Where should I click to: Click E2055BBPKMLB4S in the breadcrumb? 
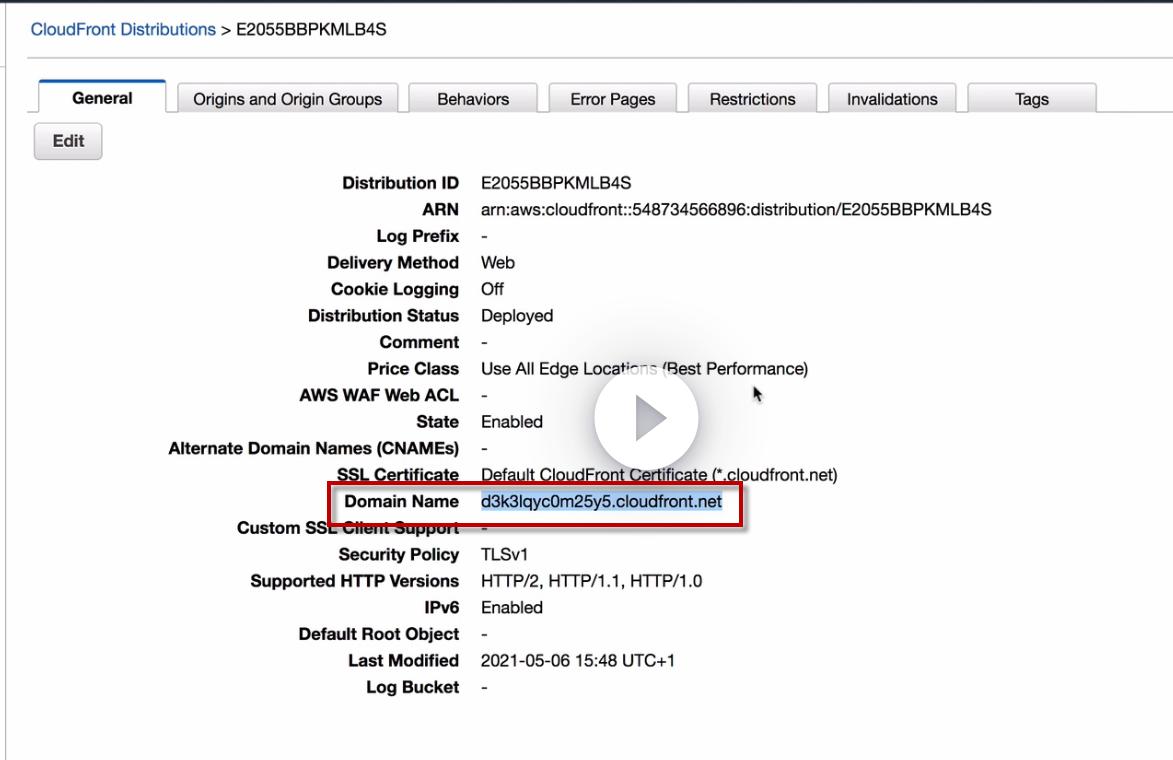(311, 29)
